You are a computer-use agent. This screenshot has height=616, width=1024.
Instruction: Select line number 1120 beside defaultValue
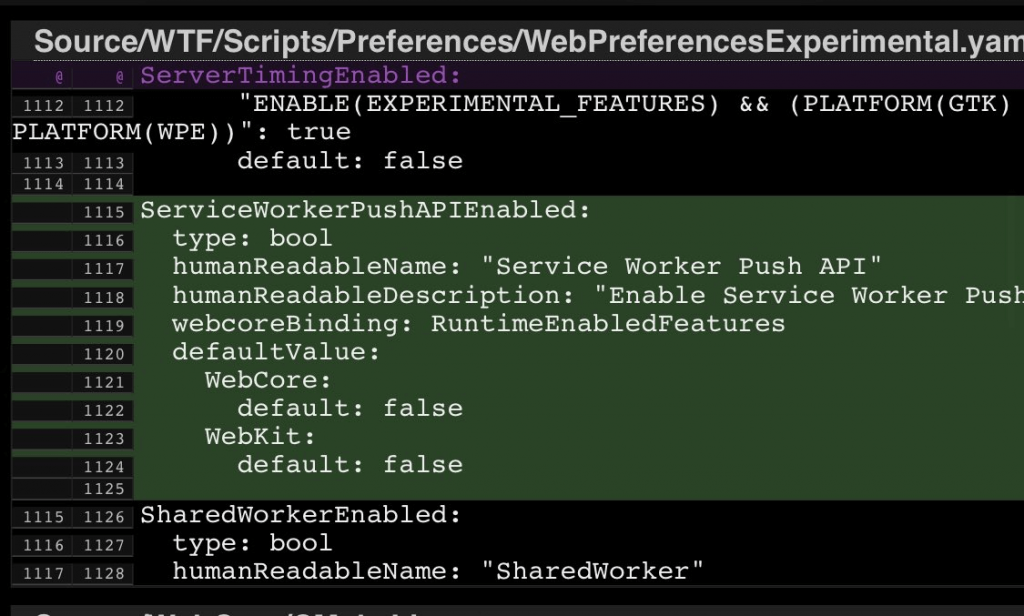pos(103,354)
